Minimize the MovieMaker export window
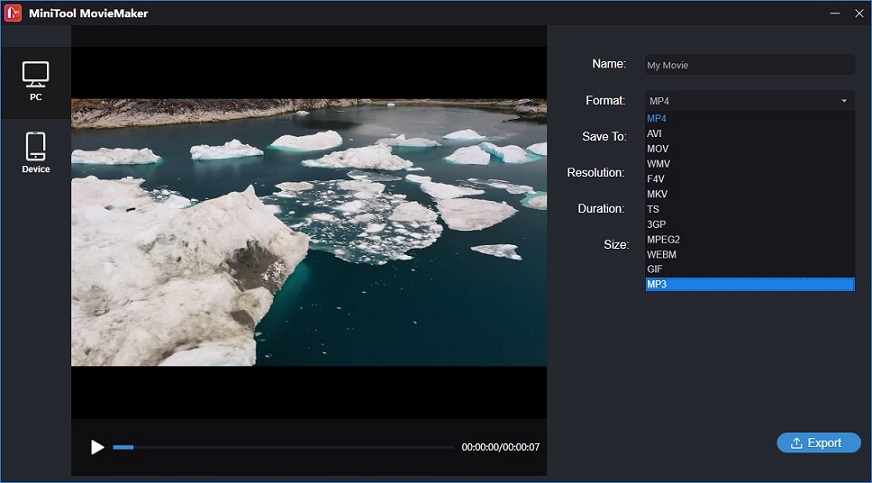Viewport: 872px width, 483px height. [835, 13]
